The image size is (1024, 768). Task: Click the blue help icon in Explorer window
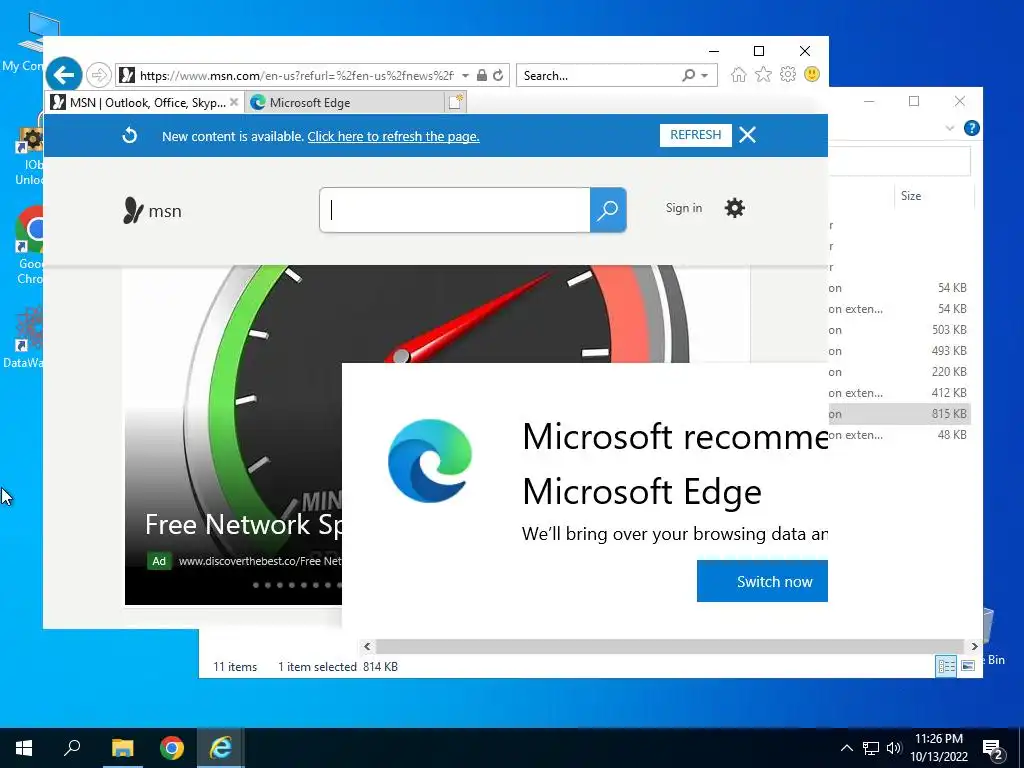[x=972, y=128]
